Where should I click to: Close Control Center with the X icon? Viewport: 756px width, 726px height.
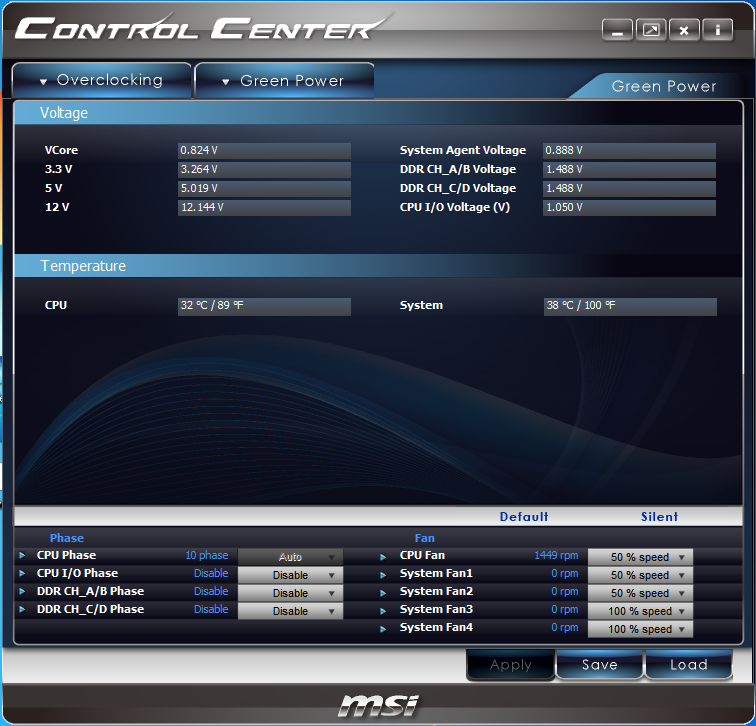coord(684,30)
